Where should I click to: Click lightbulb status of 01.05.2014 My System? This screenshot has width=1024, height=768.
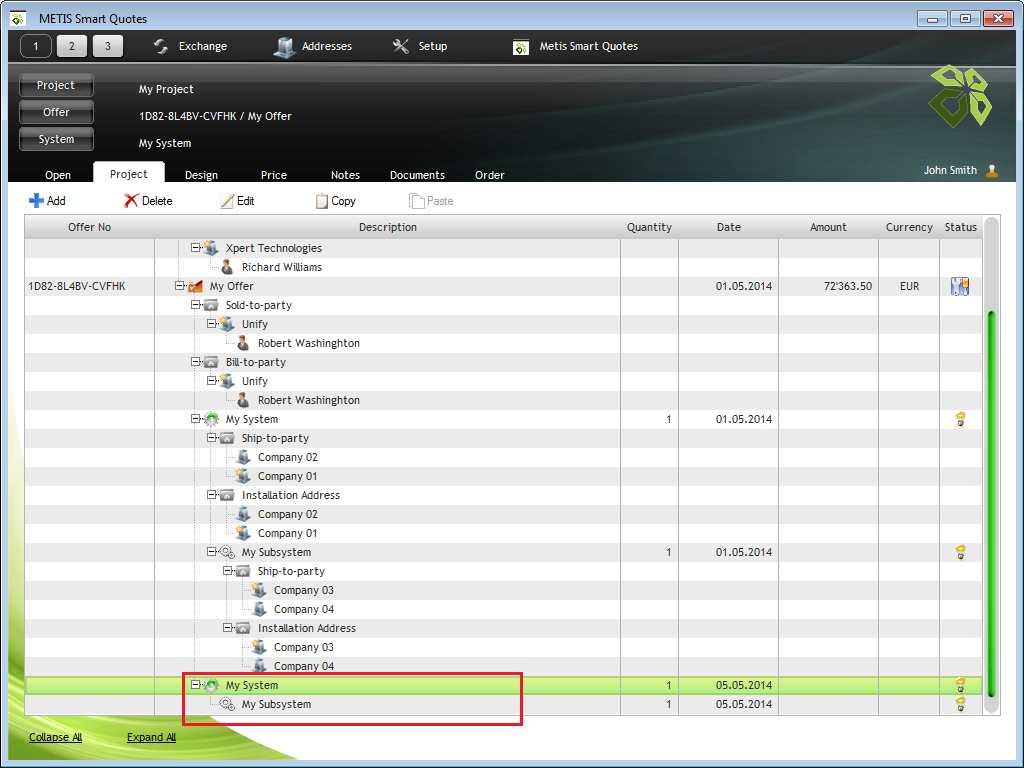tap(960, 419)
